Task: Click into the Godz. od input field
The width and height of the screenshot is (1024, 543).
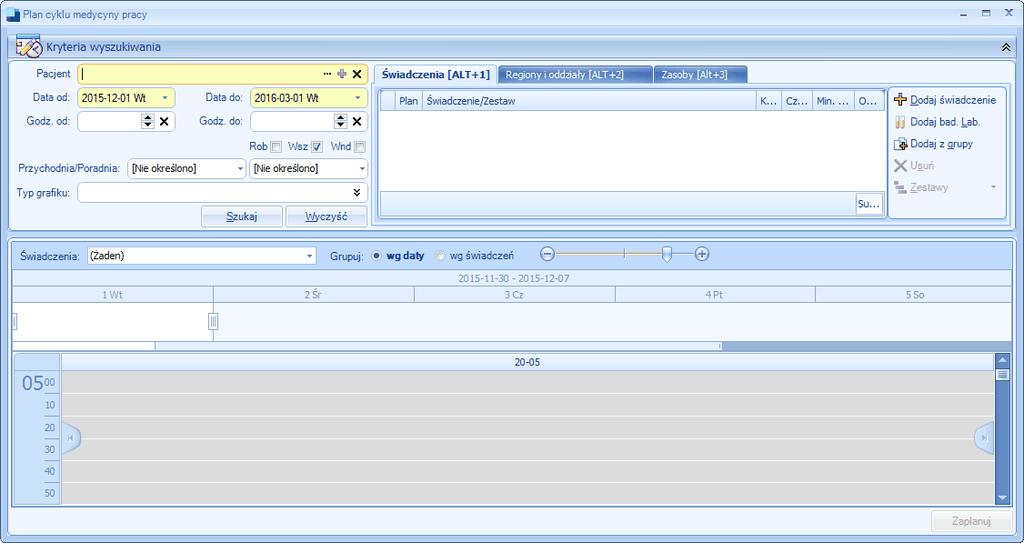Action: pyautogui.click(x=110, y=122)
